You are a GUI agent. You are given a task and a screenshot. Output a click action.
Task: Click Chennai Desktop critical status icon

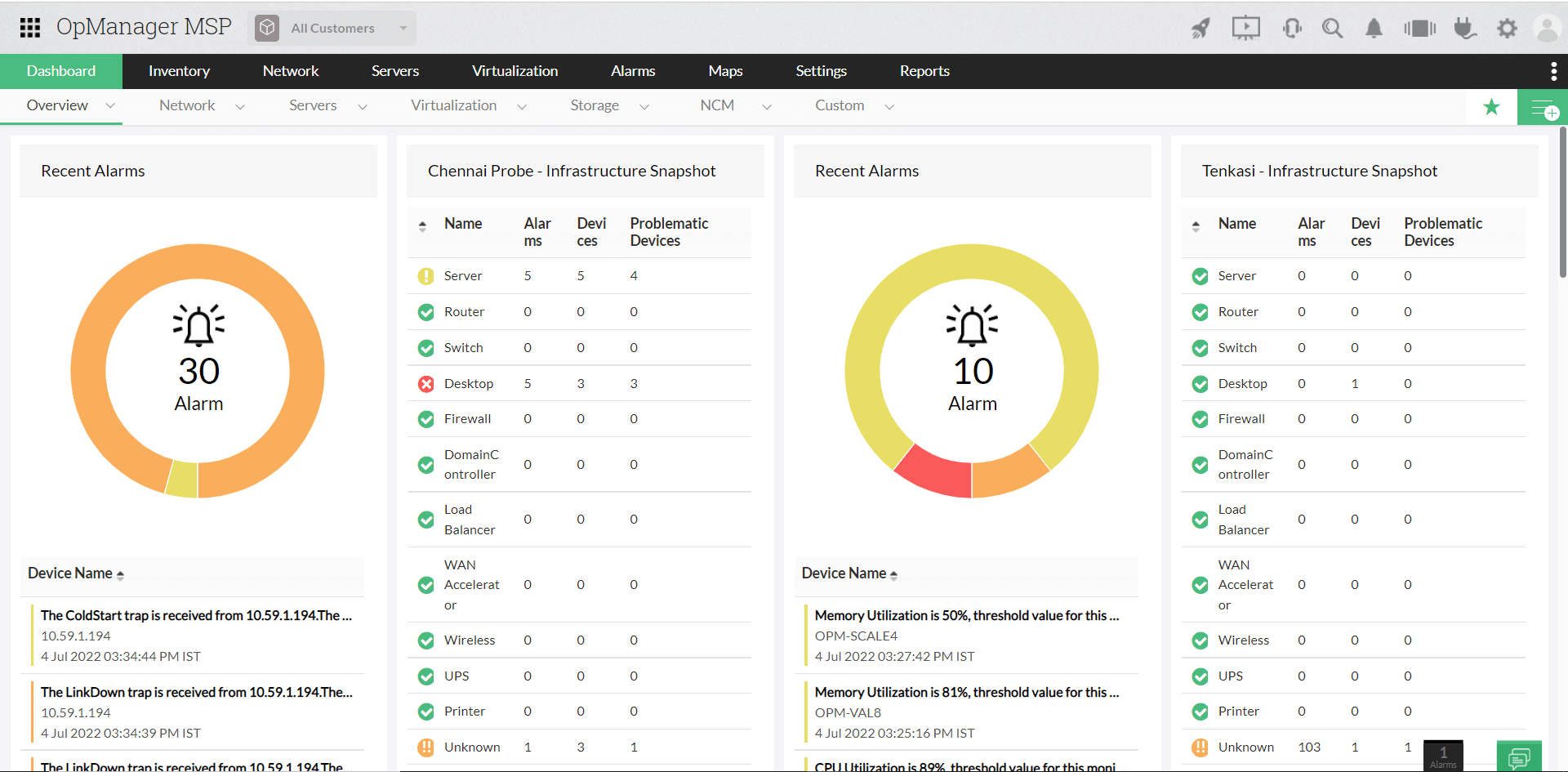[426, 384]
